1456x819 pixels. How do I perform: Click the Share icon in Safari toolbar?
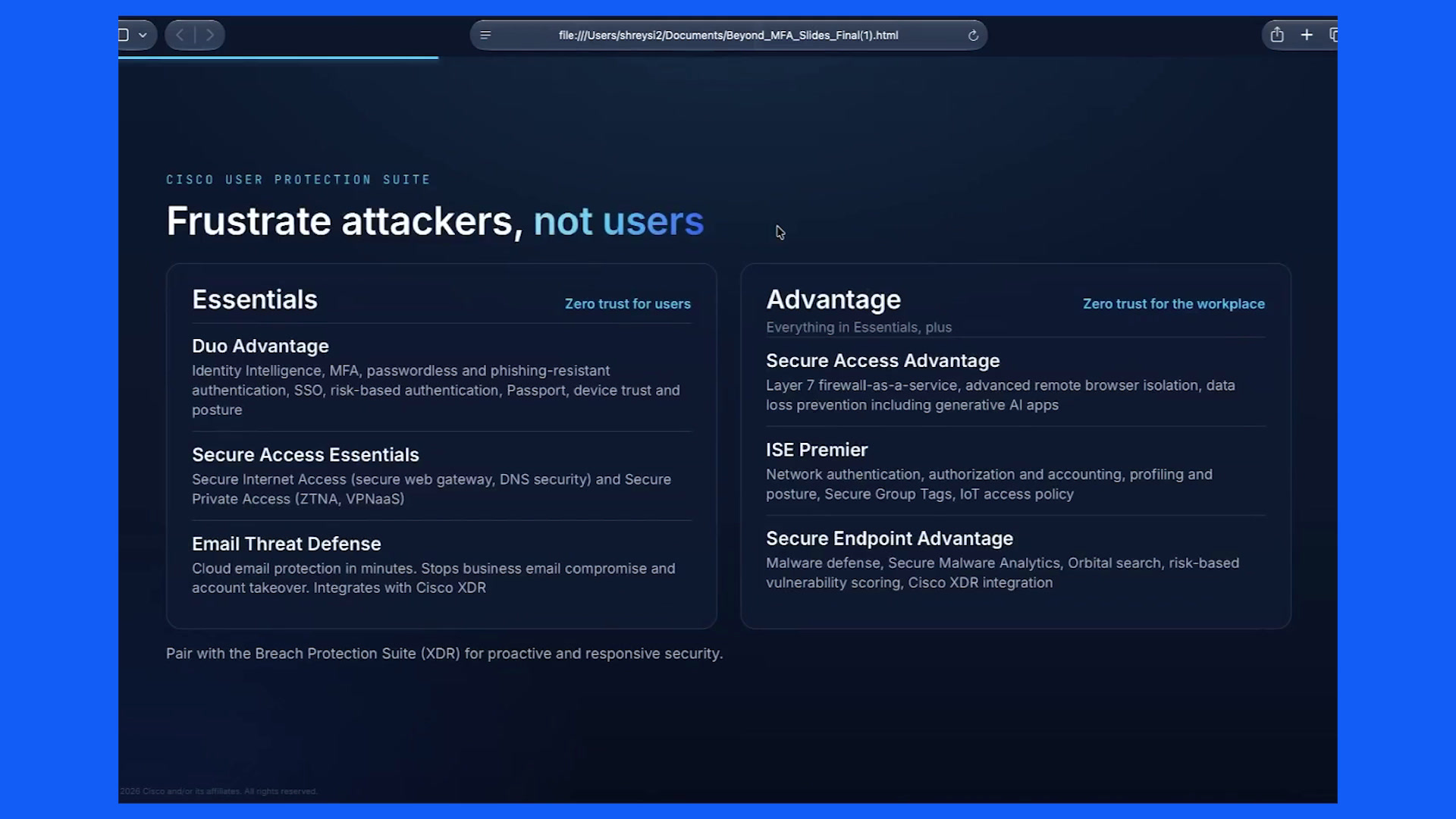(x=1277, y=35)
